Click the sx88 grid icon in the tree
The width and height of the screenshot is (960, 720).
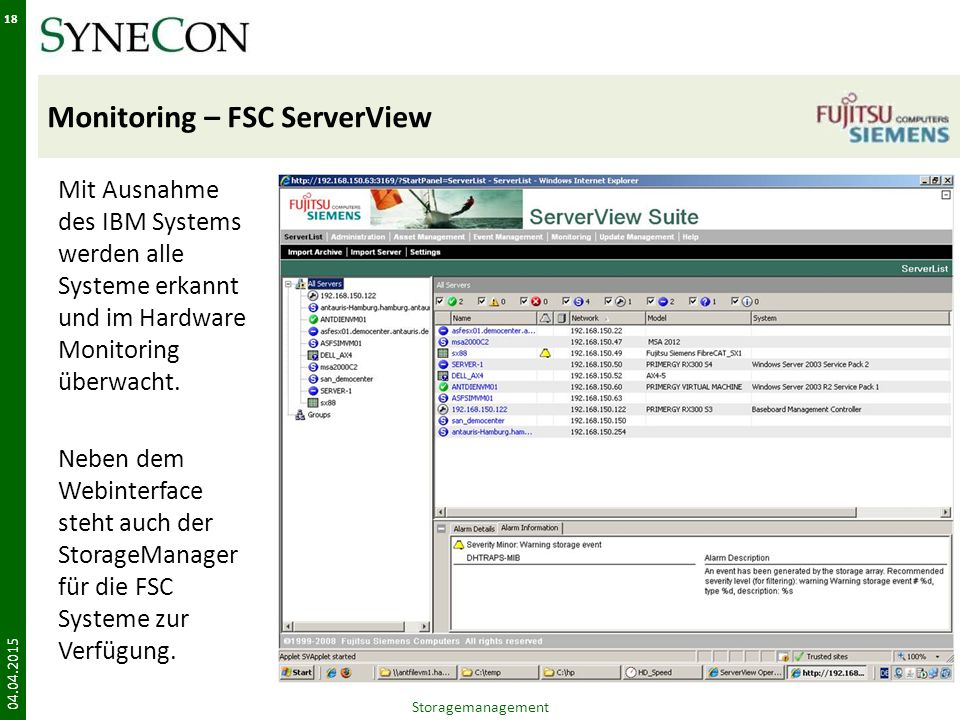tap(313, 403)
